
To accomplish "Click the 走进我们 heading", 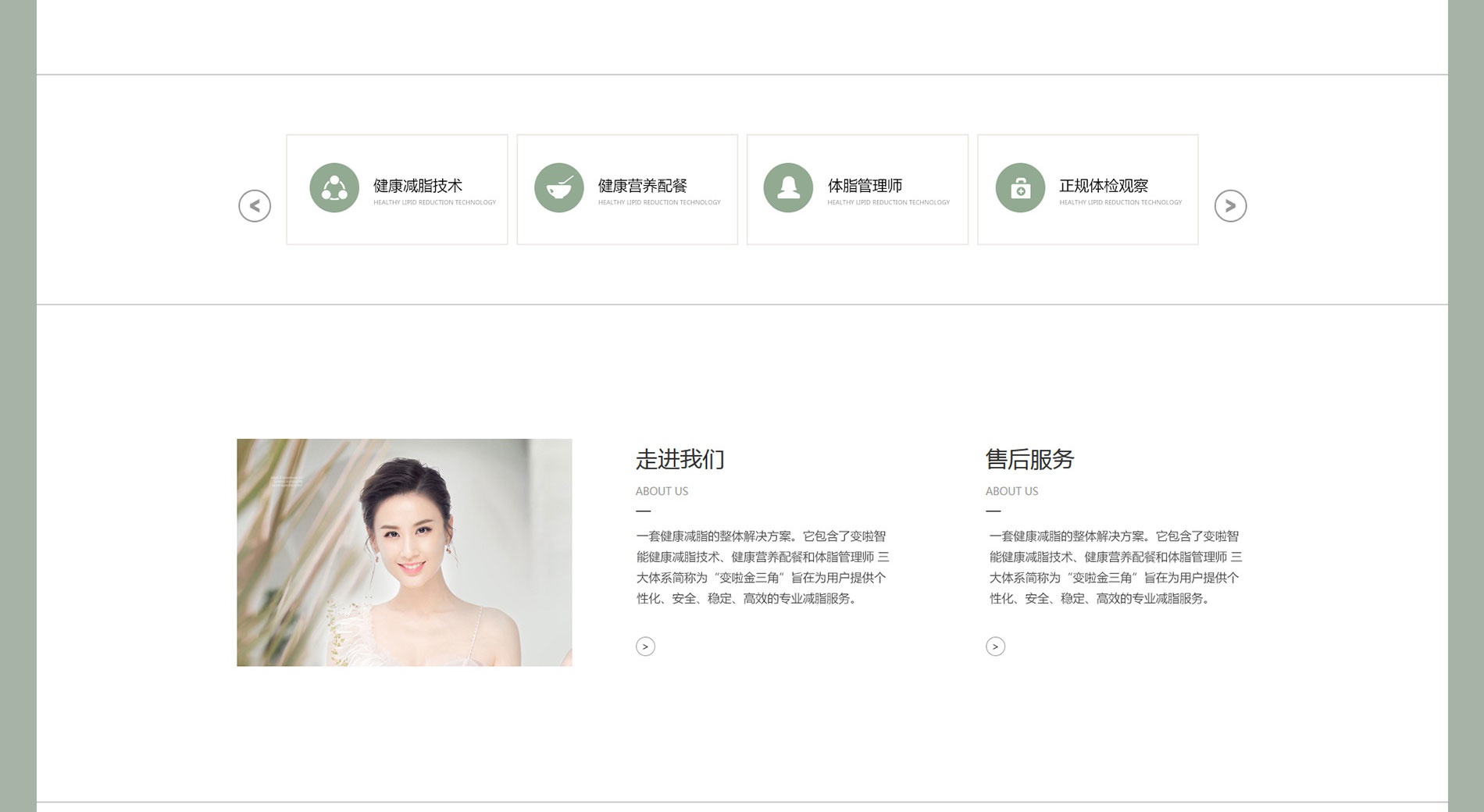I will 680,459.
